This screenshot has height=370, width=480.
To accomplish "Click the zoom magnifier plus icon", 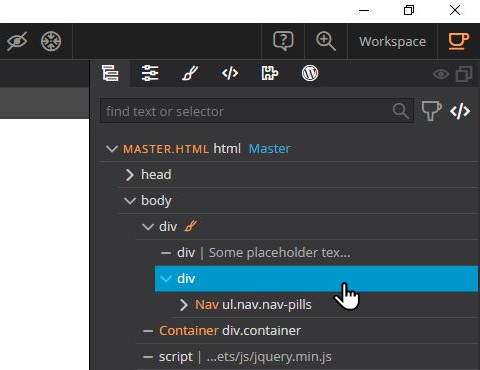I will point(325,41).
